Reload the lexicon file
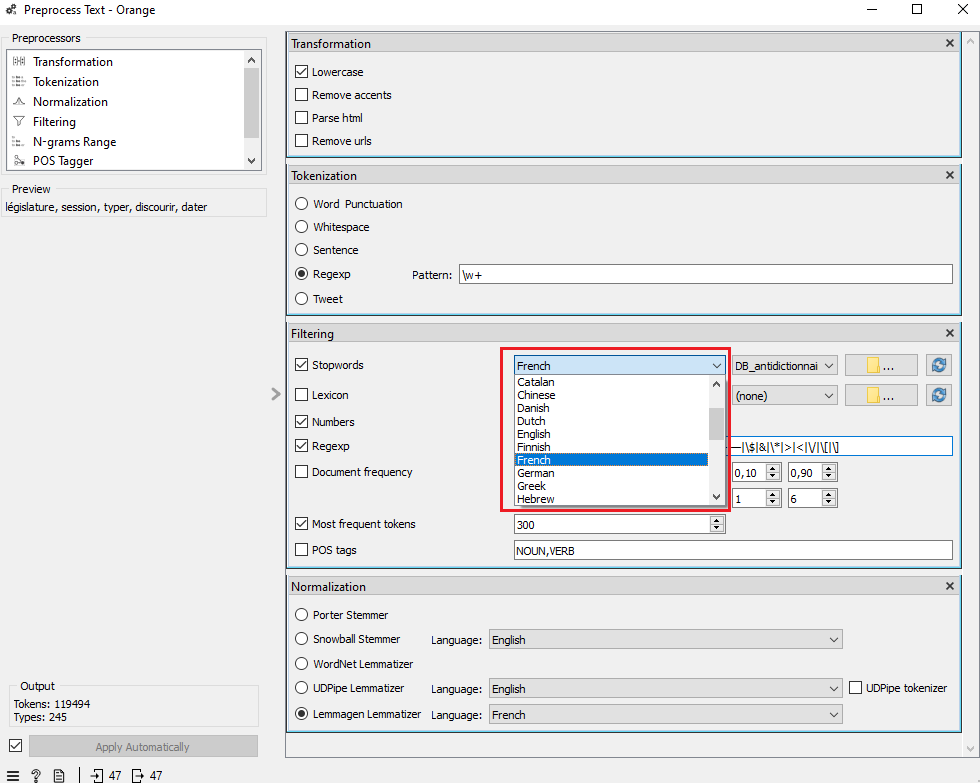980x783 pixels. pyautogui.click(x=938, y=396)
